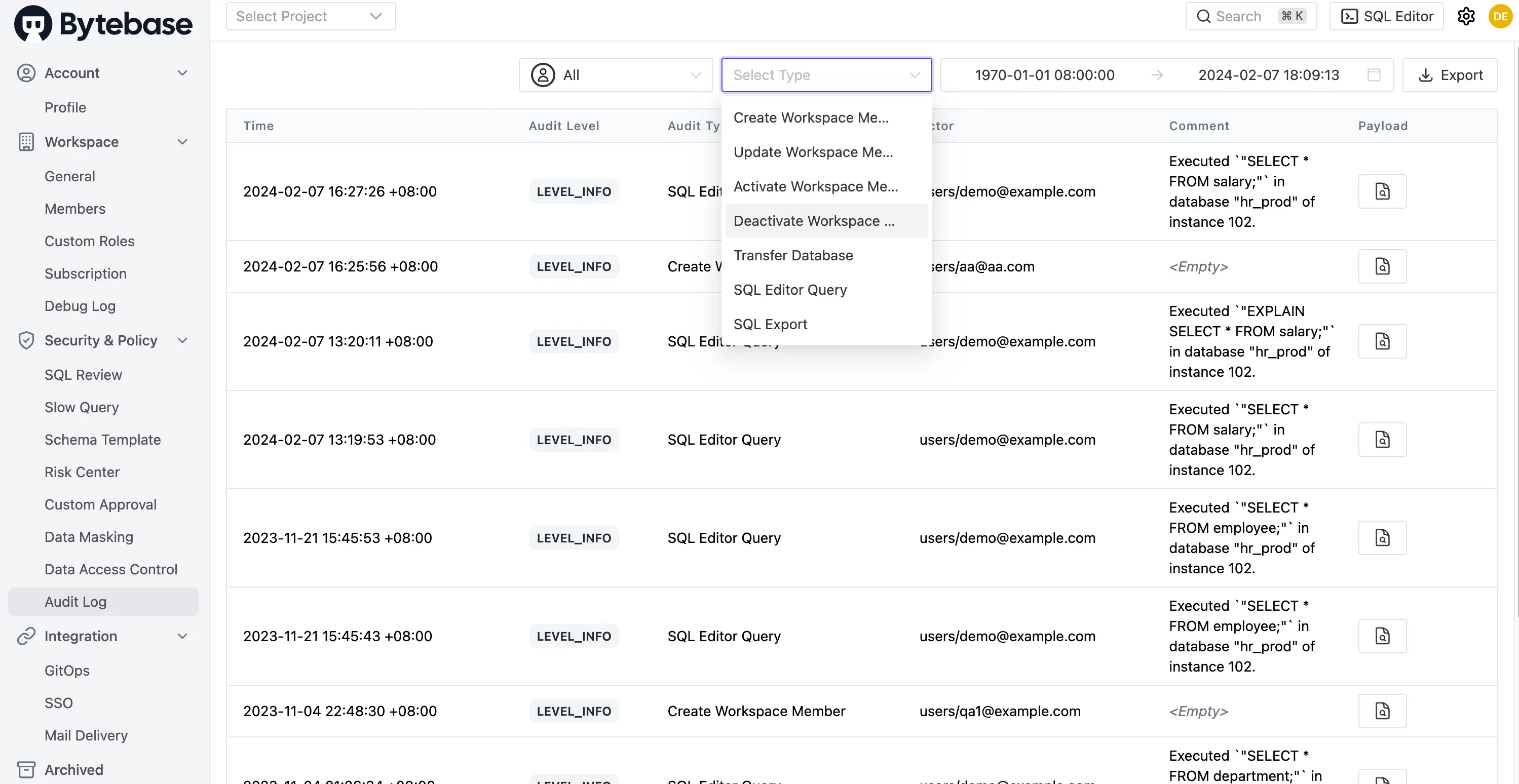1519x784 pixels.
Task: View payload for users/aa@aa.com entry
Action: (x=1382, y=266)
